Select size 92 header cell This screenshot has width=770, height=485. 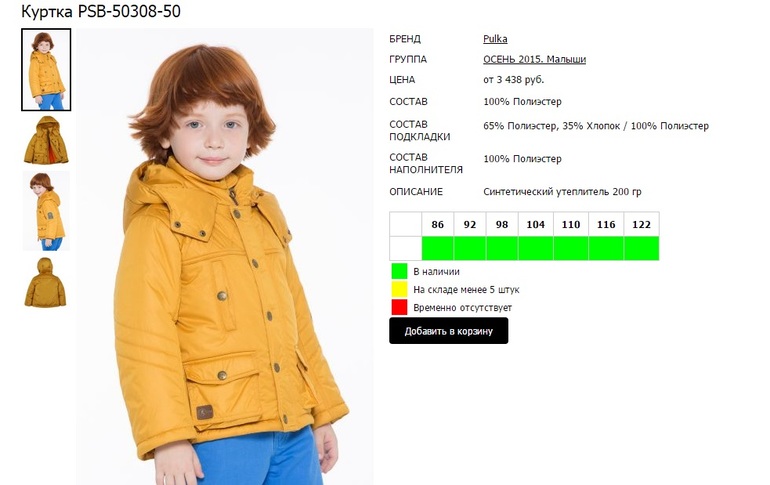tap(470, 224)
